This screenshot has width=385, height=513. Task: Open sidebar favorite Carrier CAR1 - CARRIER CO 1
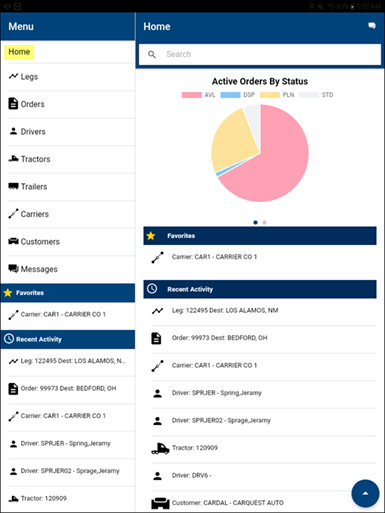click(x=68, y=315)
